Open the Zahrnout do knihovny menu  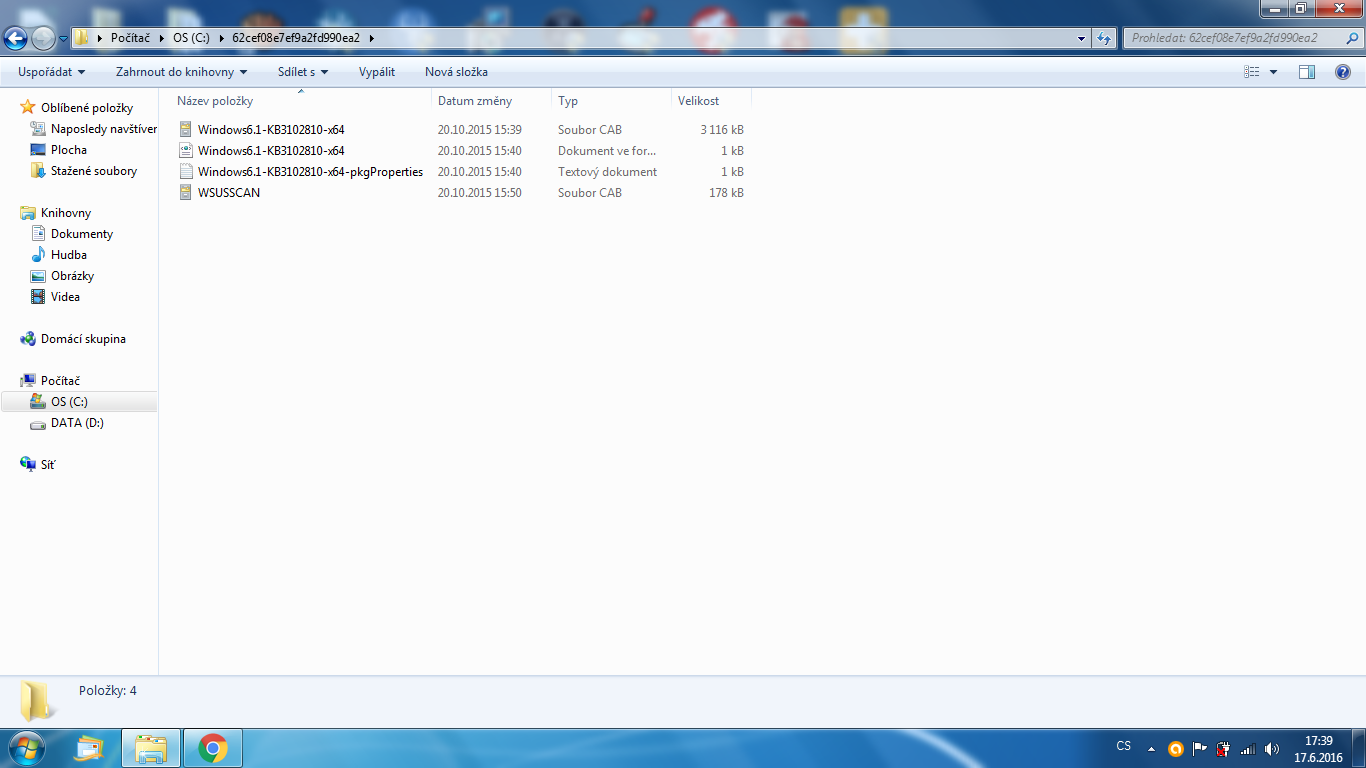(181, 72)
